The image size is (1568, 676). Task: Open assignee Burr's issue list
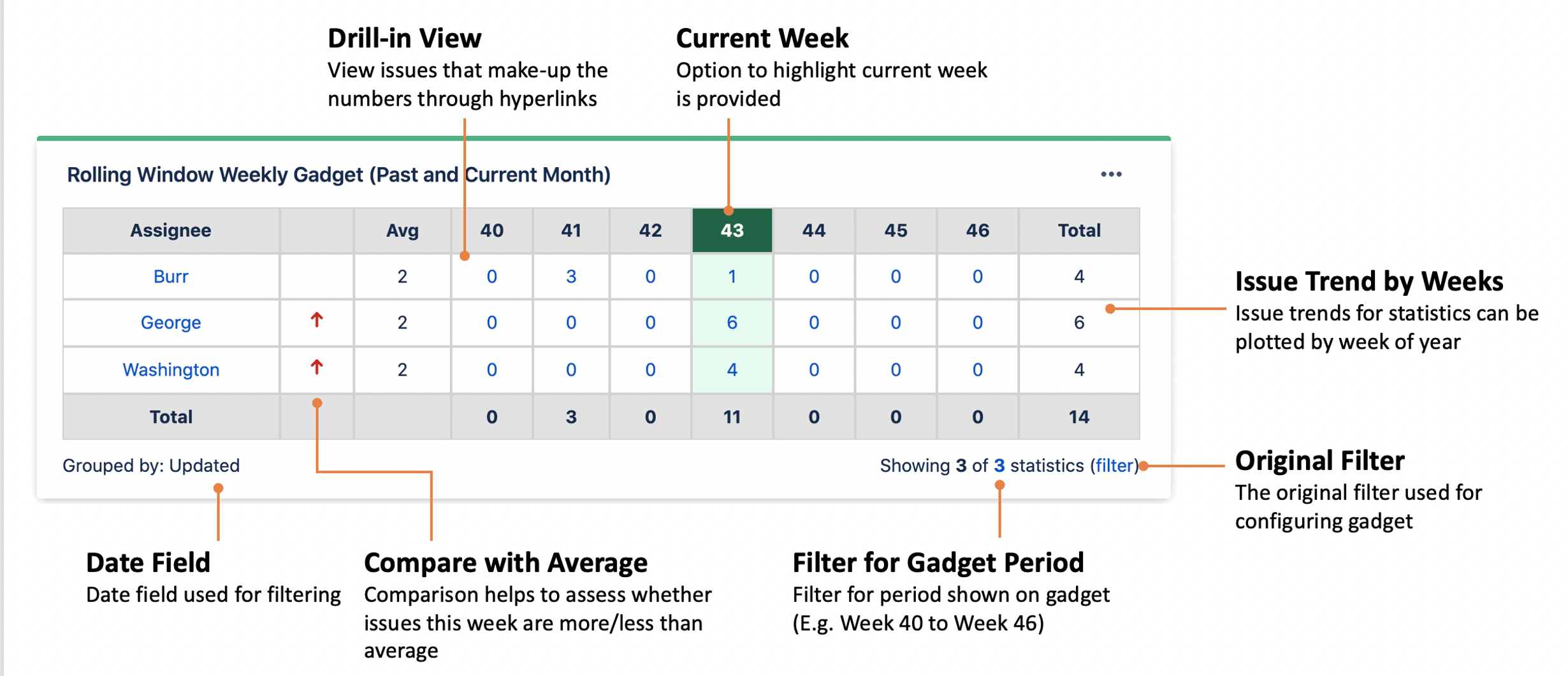[171, 276]
